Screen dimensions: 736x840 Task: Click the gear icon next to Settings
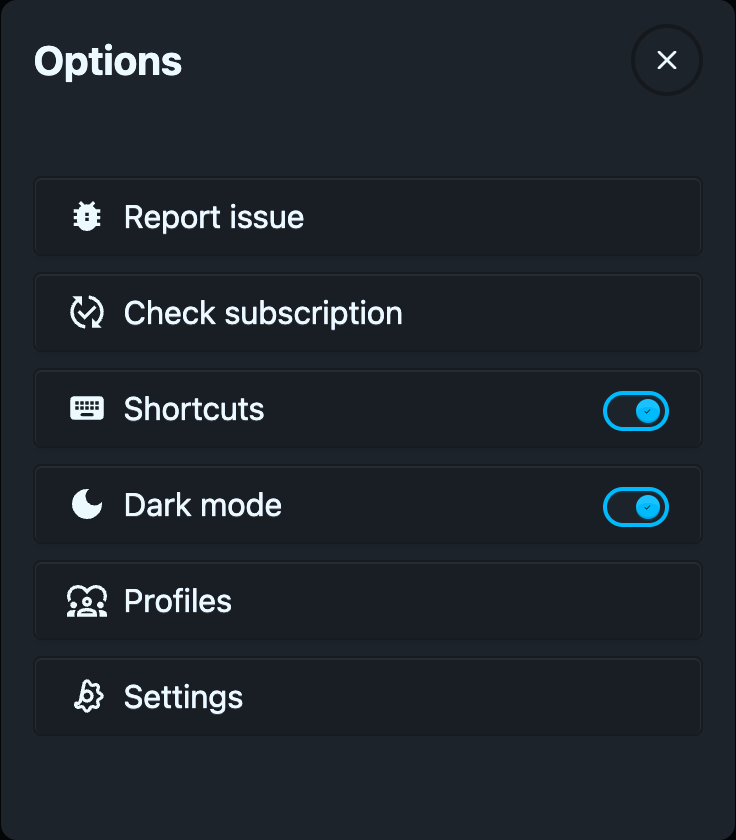click(88, 696)
